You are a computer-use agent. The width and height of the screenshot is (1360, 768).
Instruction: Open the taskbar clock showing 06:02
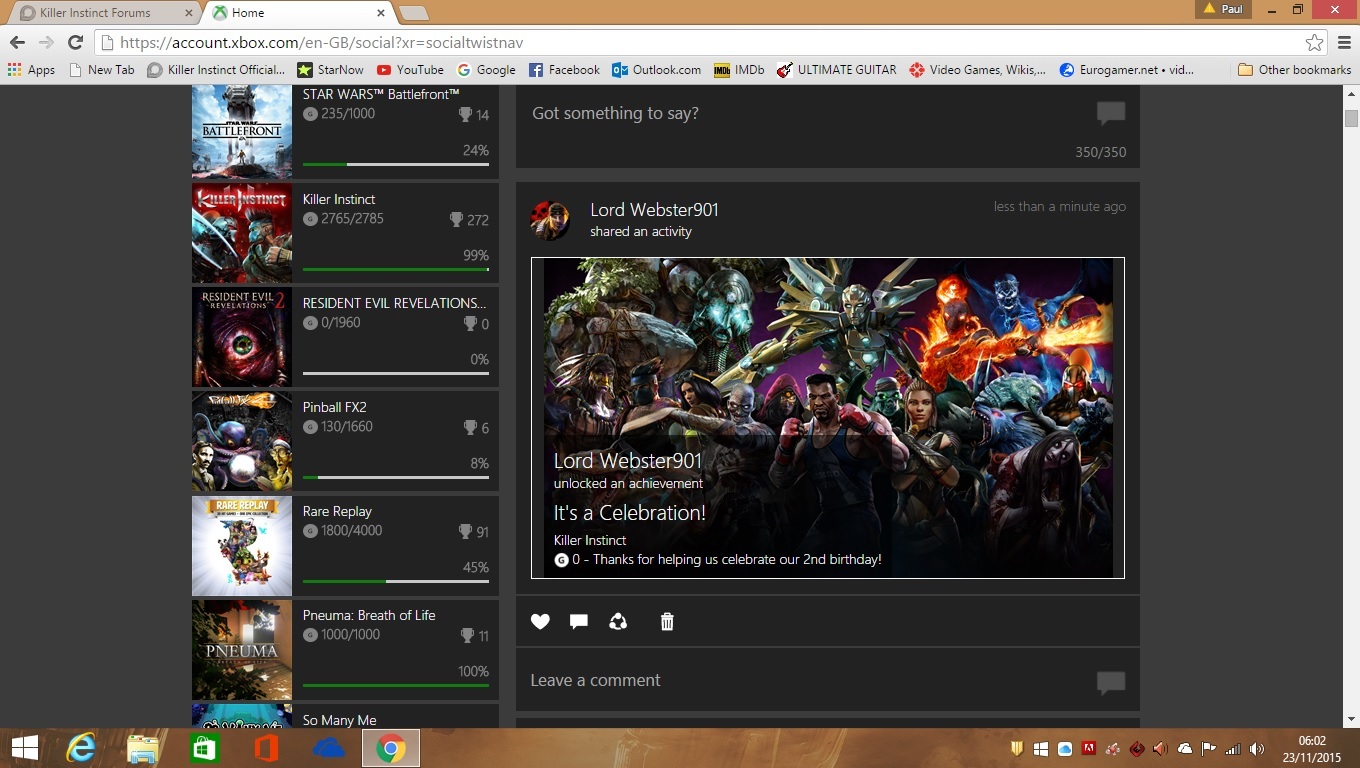tap(1313, 748)
